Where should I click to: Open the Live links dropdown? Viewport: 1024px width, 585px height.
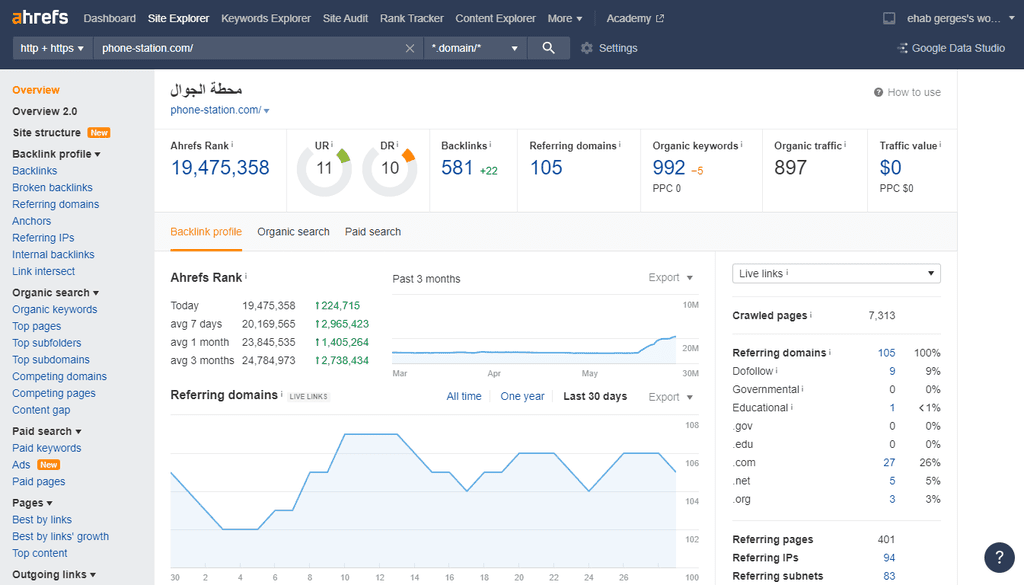(836, 274)
